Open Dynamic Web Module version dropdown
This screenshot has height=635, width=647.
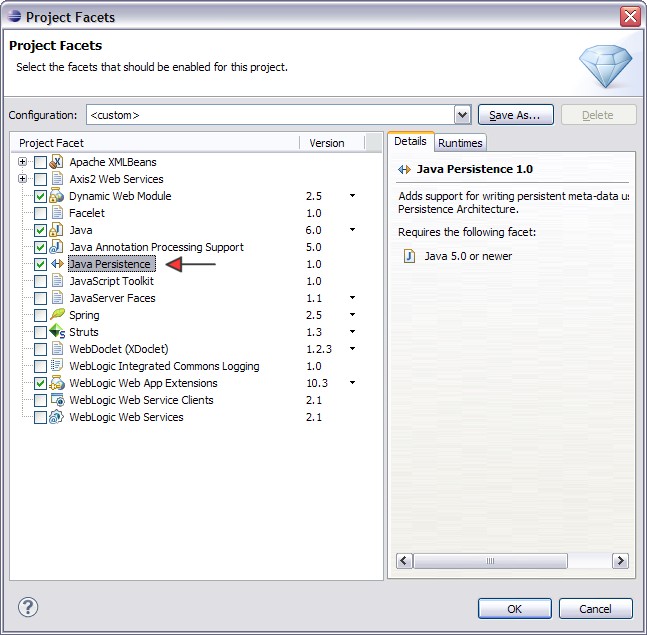352,195
